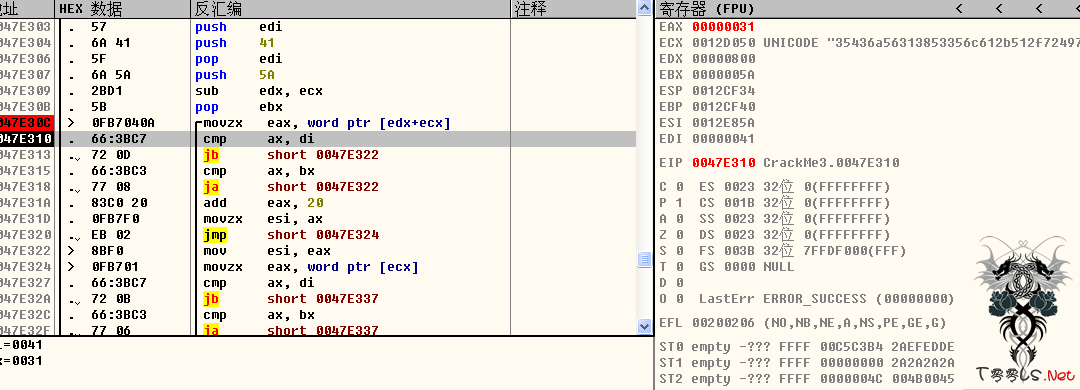This screenshot has height=390, width=1080.
Task: Click the red breakpoint address 047E30C
Action: (26, 123)
